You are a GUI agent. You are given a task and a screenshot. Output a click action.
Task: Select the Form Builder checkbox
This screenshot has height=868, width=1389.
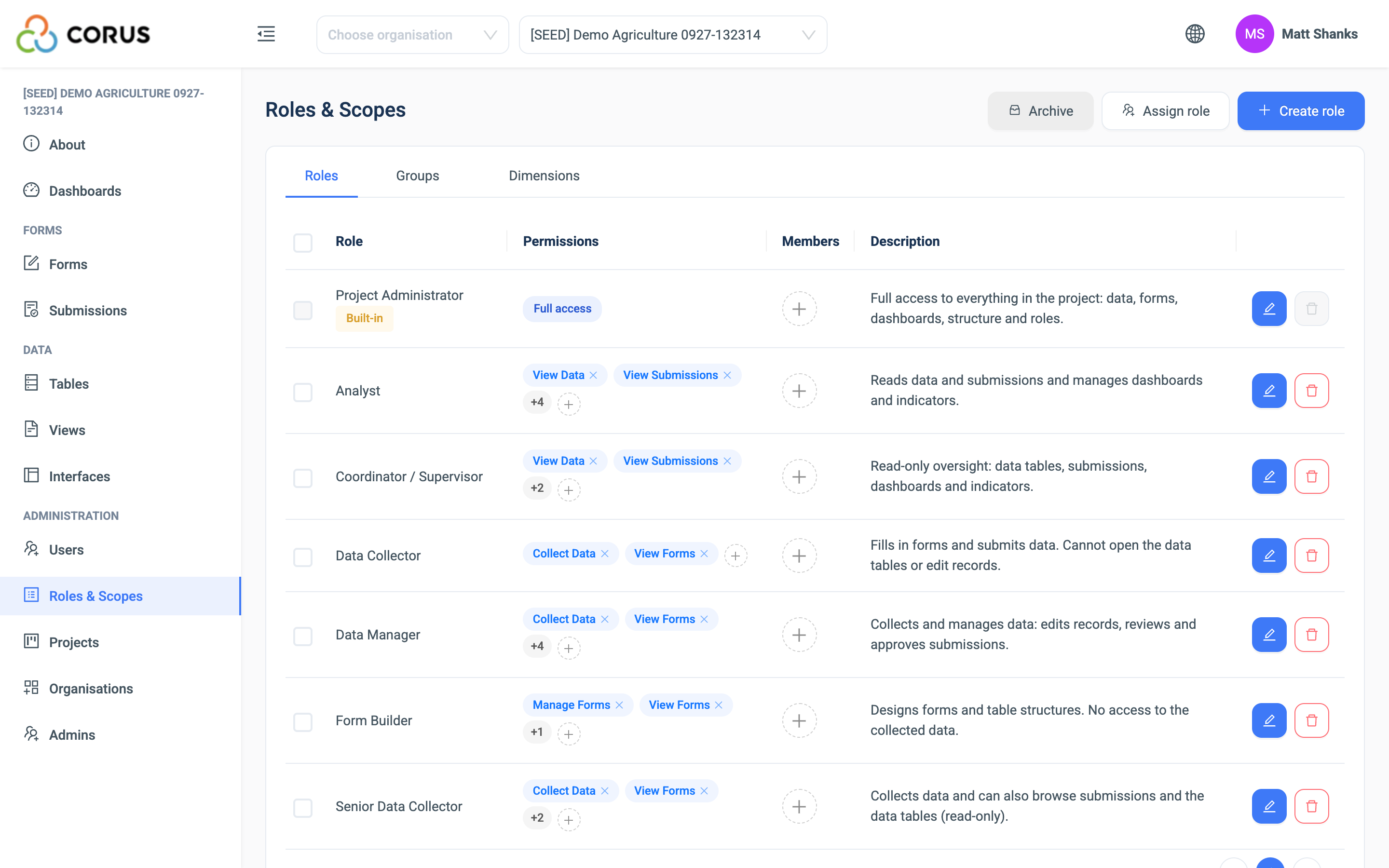[302, 722]
